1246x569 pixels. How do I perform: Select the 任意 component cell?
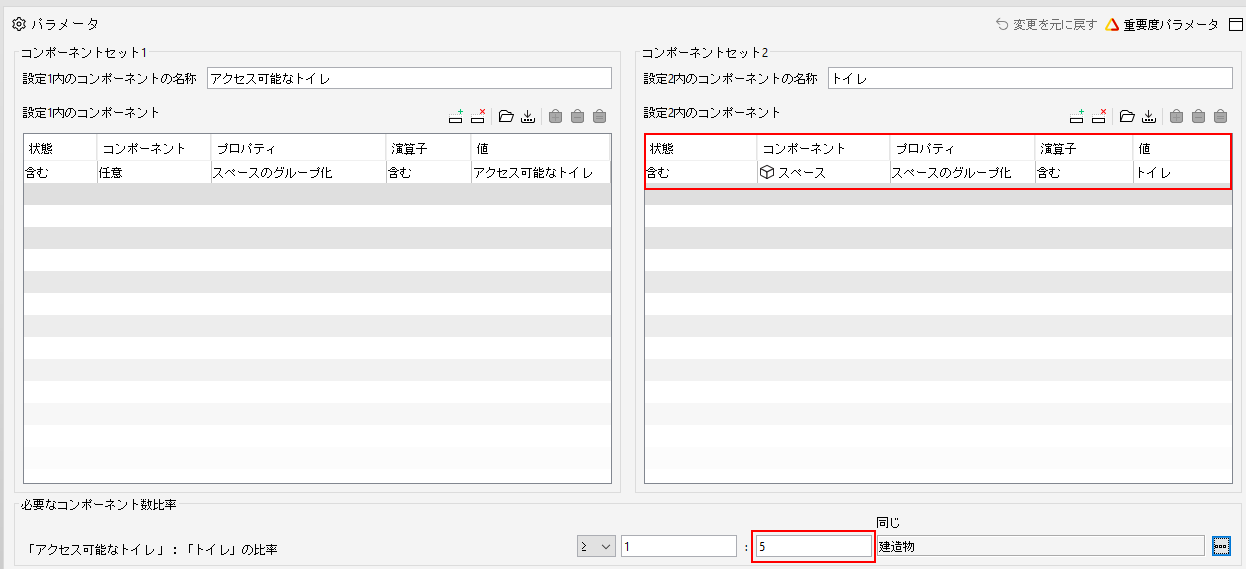pyautogui.click(x=154, y=172)
